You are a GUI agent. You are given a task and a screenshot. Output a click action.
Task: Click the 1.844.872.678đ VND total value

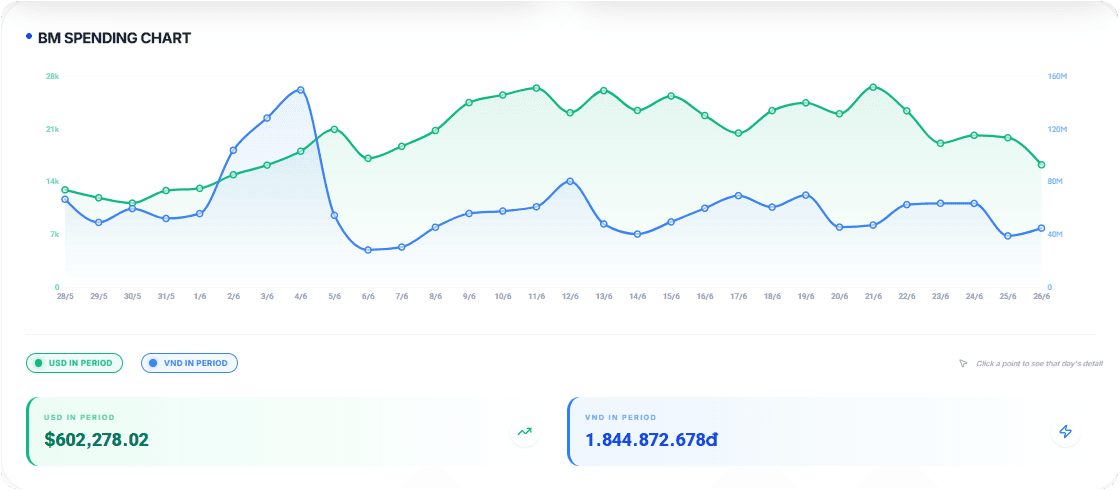tap(651, 440)
